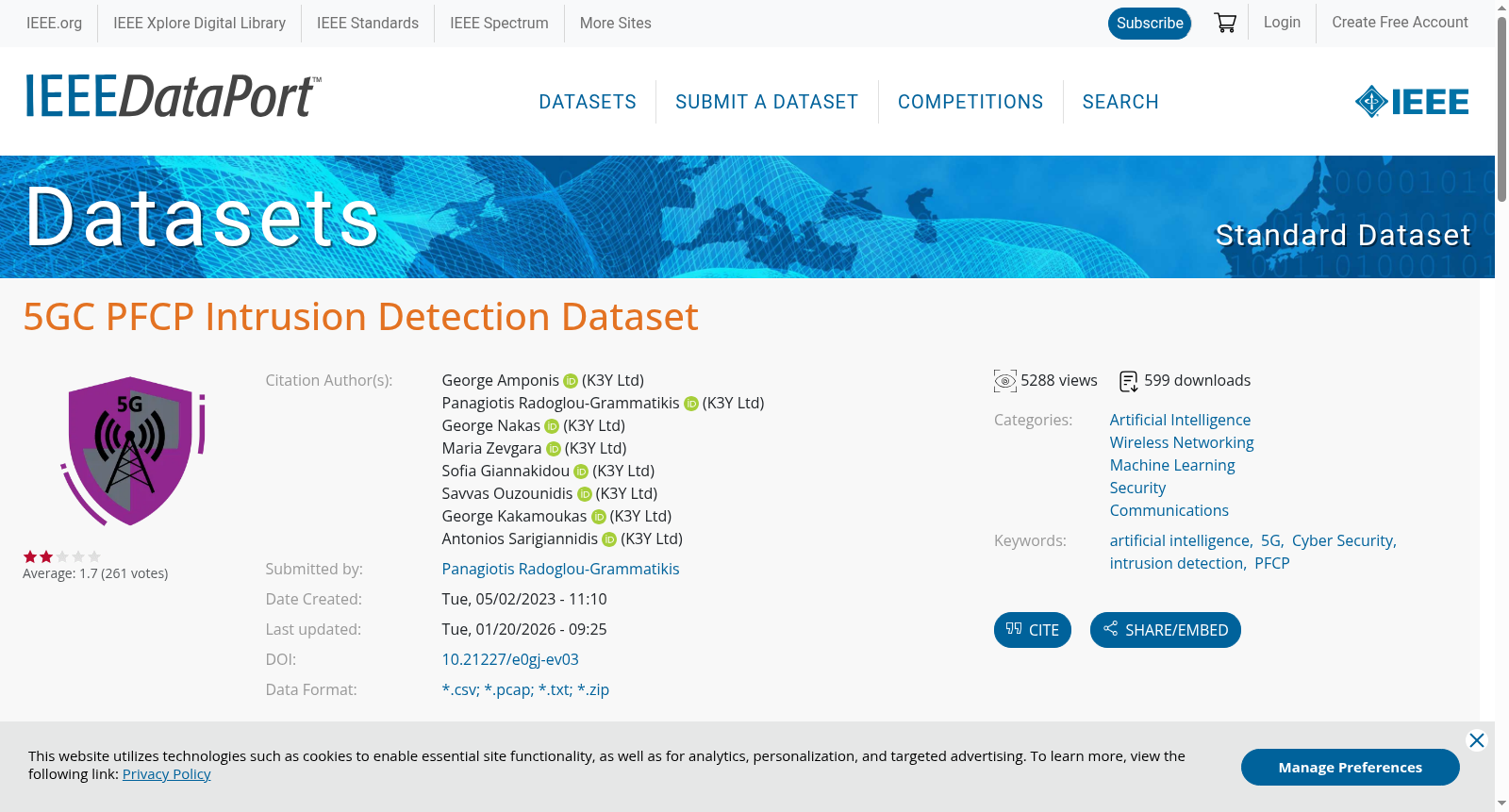Open Maria Zevgara ORCID icon
The height and width of the screenshot is (812, 1509).
(x=554, y=449)
